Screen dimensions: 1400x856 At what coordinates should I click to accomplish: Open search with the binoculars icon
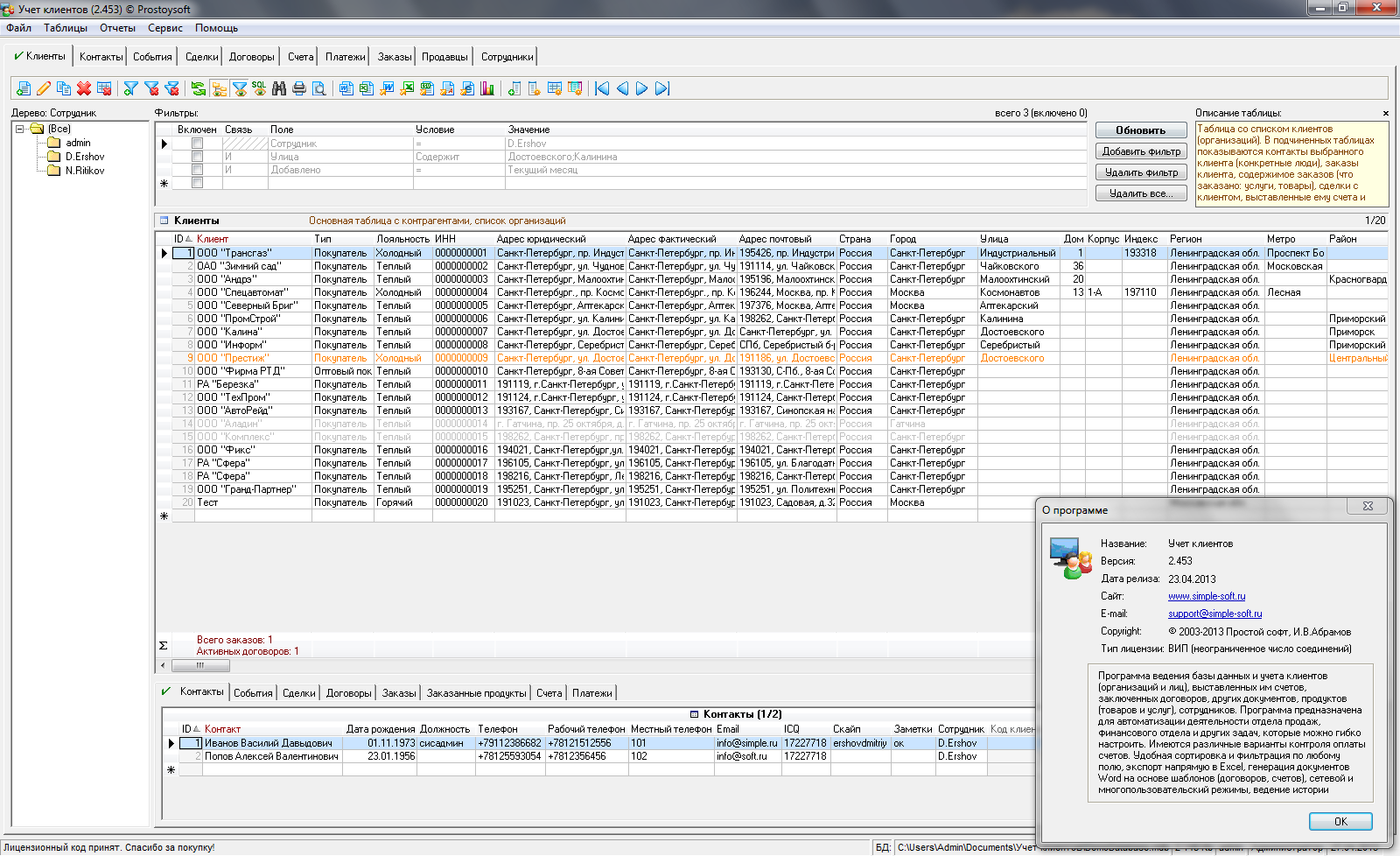tap(279, 88)
